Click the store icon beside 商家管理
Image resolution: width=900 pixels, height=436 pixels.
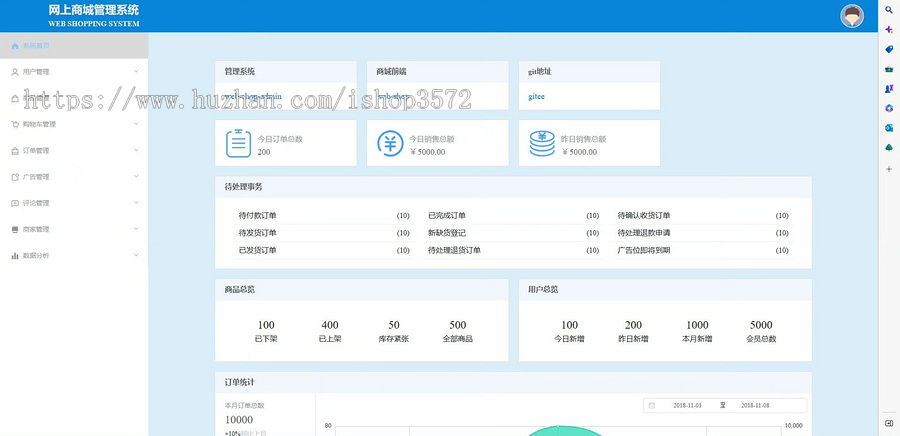coord(15,229)
